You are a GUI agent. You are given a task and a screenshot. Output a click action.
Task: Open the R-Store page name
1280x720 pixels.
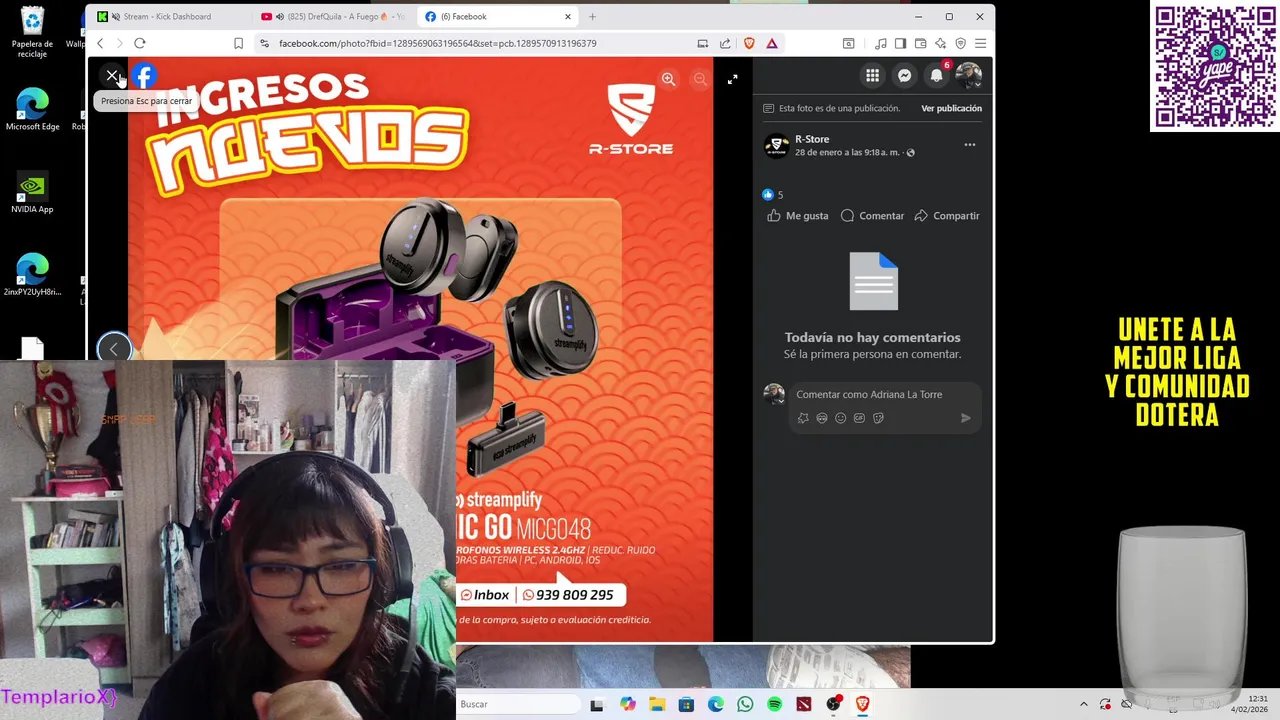pos(812,139)
